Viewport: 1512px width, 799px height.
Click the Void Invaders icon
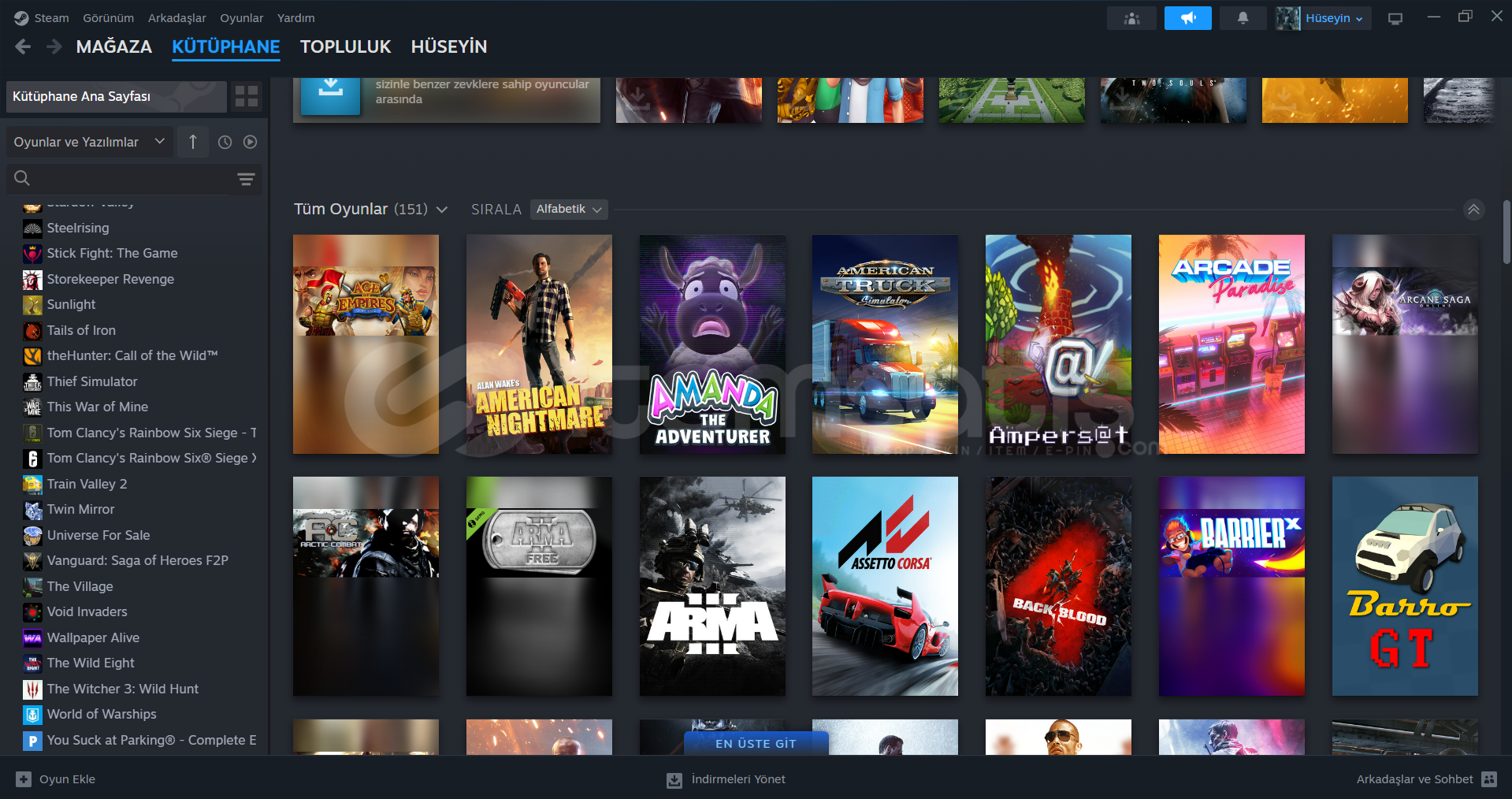[x=32, y=611]
